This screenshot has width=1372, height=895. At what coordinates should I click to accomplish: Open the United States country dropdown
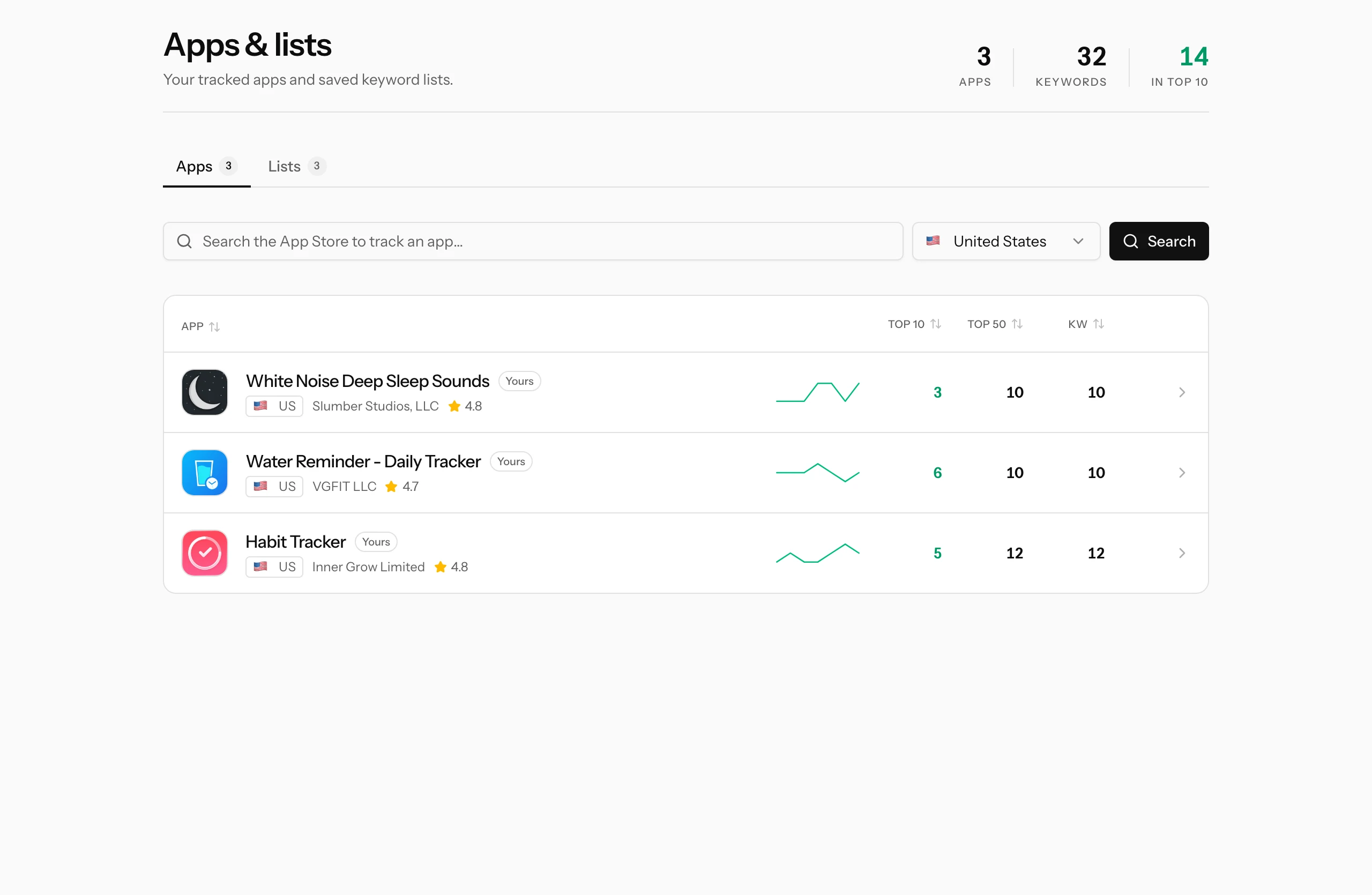click(1006, 241)
